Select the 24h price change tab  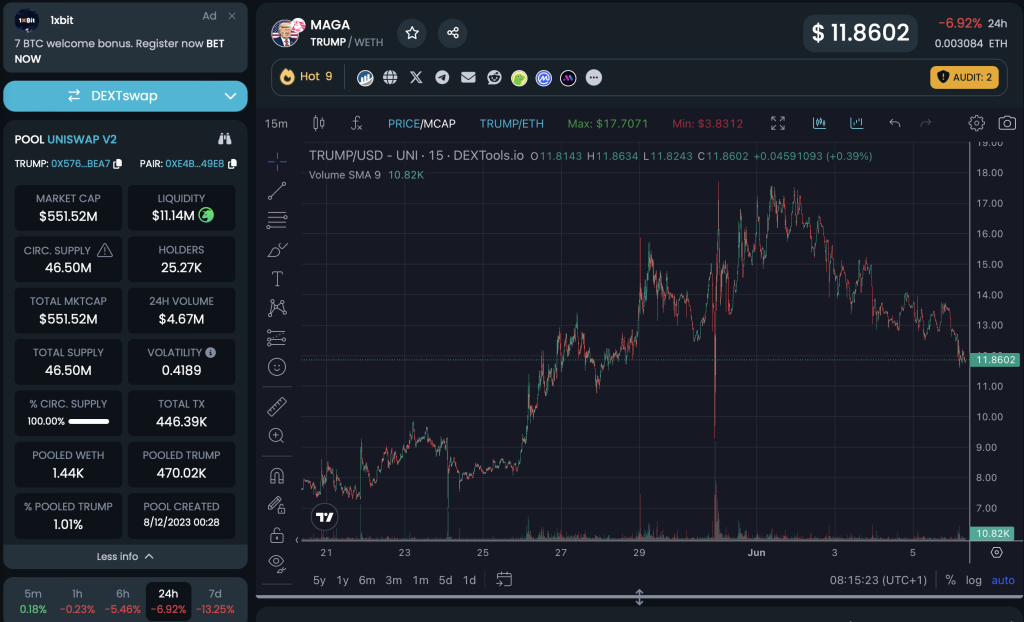point(168,601)
